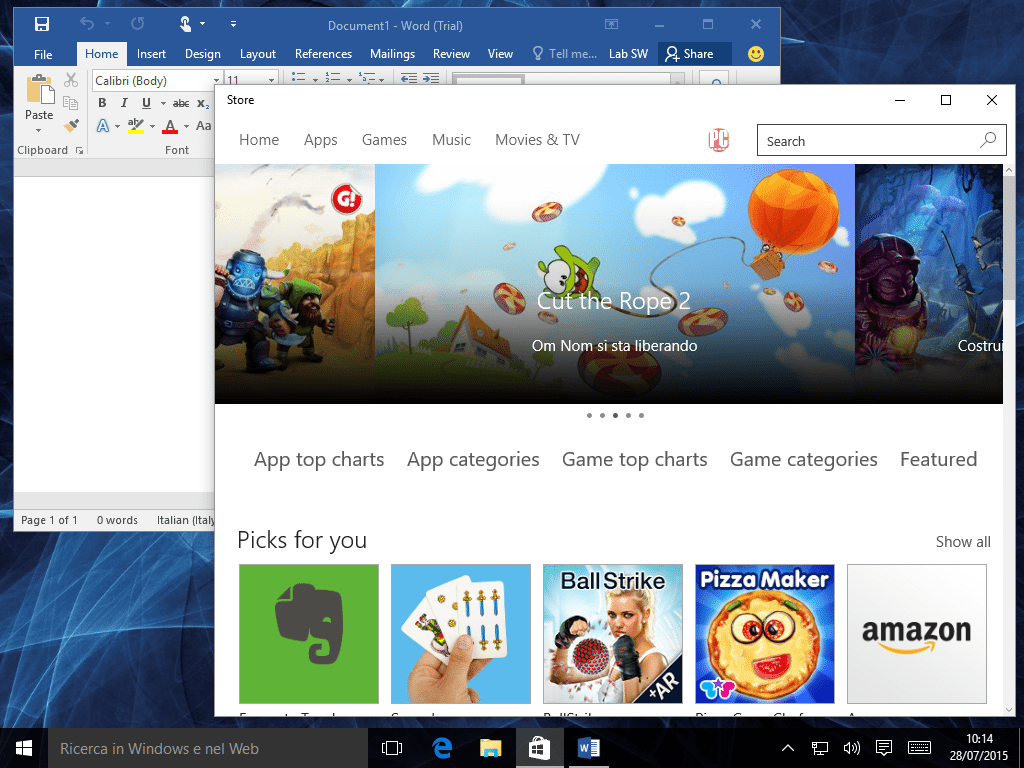Viewport: 1024px width, 768px height.
Task: Click the Format Painter brush icon
Action: coord(71,126)
